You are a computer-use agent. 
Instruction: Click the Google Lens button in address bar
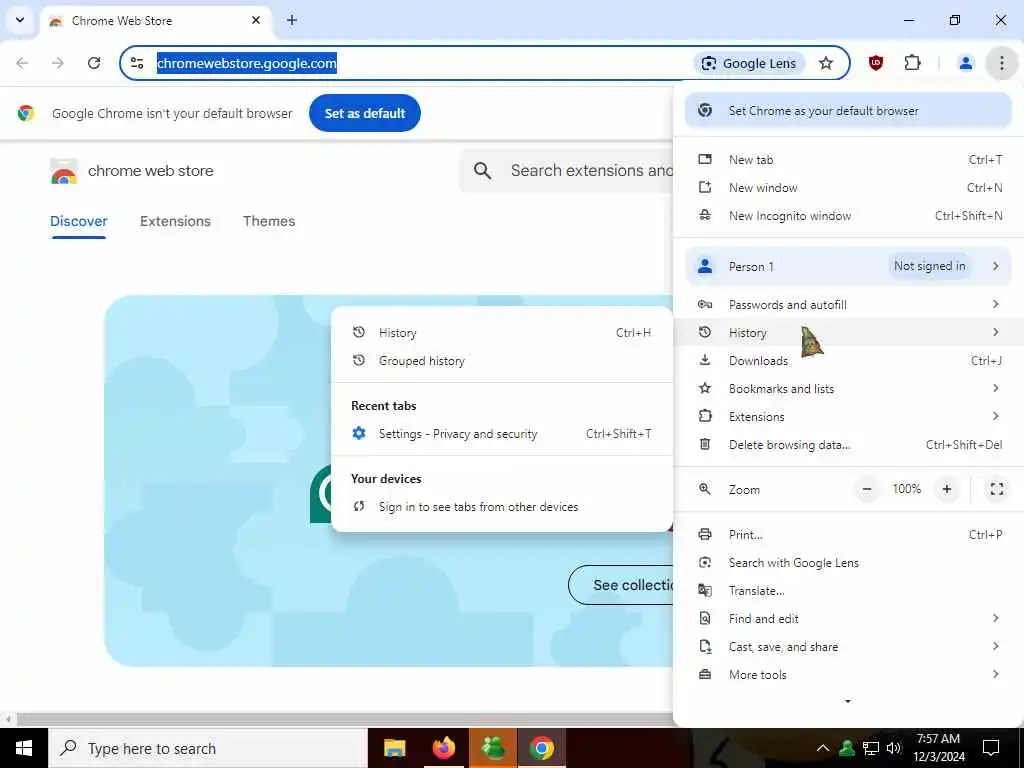[x=749, y=63]
